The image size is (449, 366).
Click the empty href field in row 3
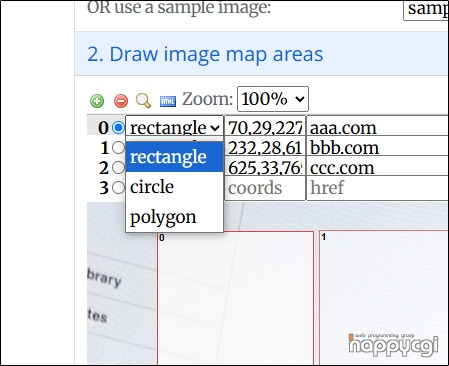377,188
